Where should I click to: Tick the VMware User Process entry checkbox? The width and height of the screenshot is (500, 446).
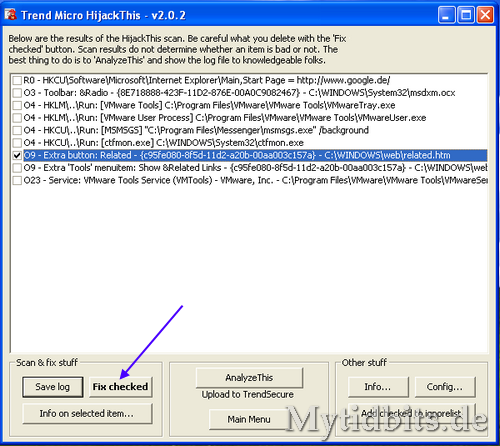[x=17, y=118]
